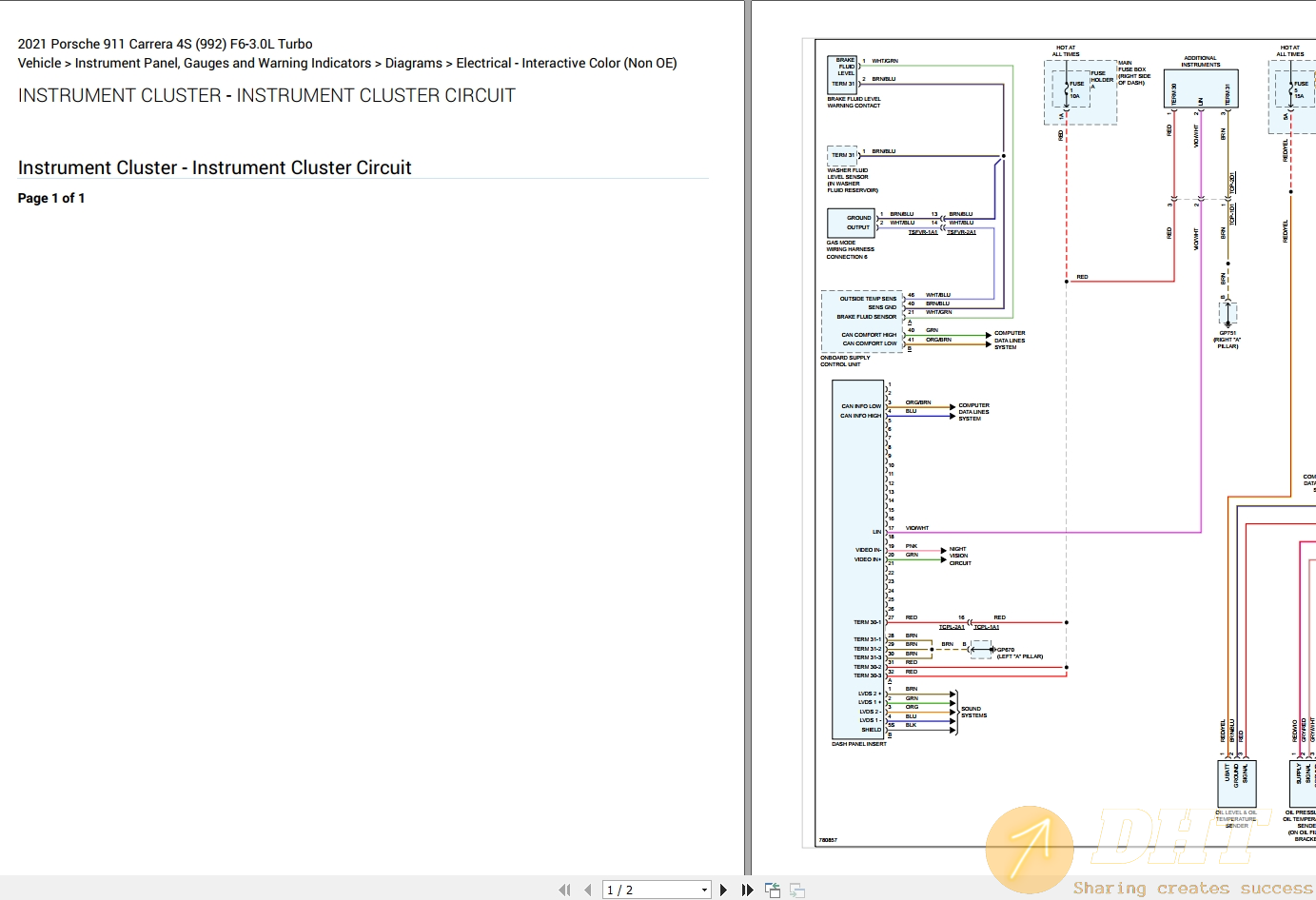Go to the previous page arrow
1316x900 pixels.
(x=588, y=890)
